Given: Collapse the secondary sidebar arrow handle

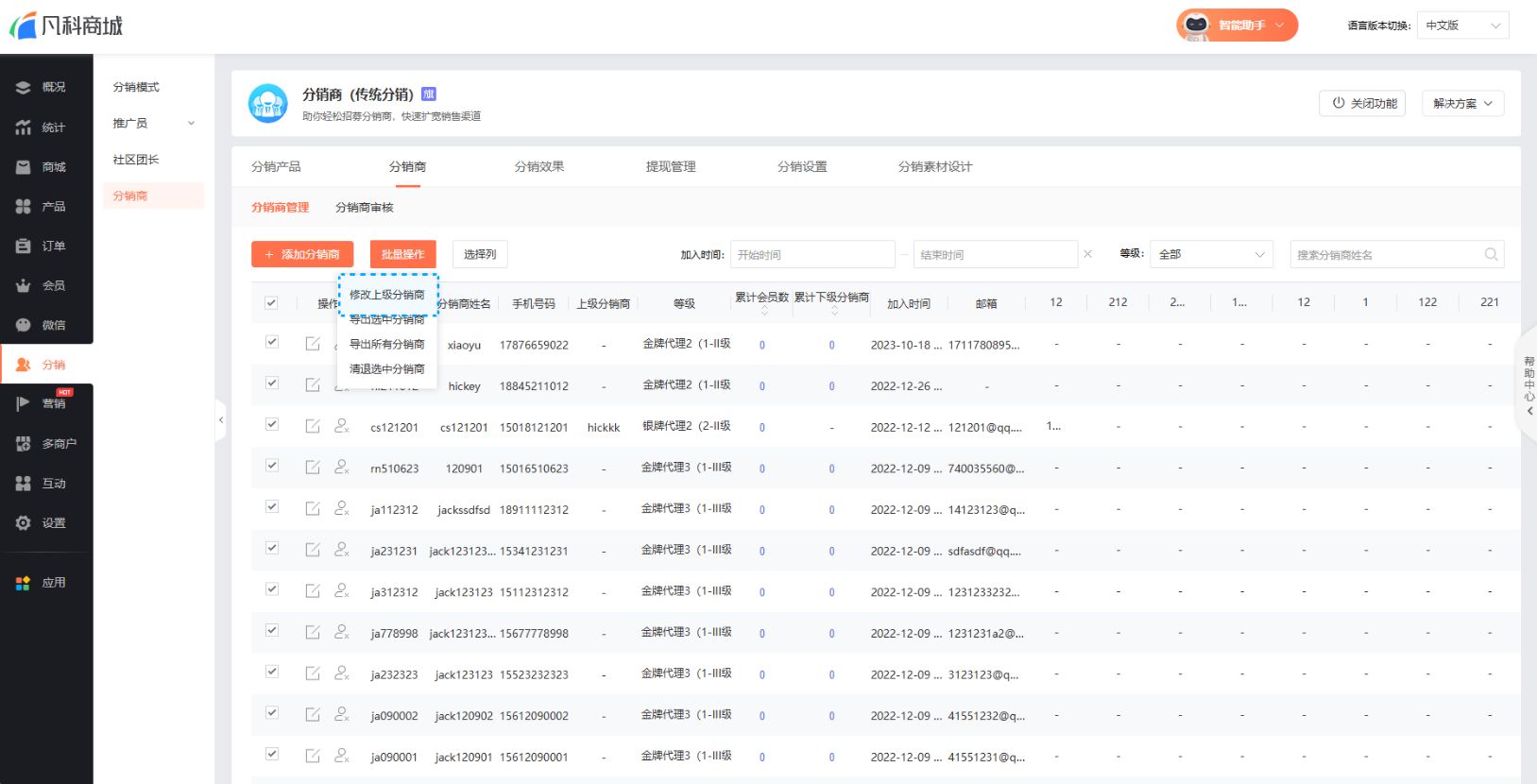Looking at the screenshot, I should pyautogui.click(x=221, y=419).
